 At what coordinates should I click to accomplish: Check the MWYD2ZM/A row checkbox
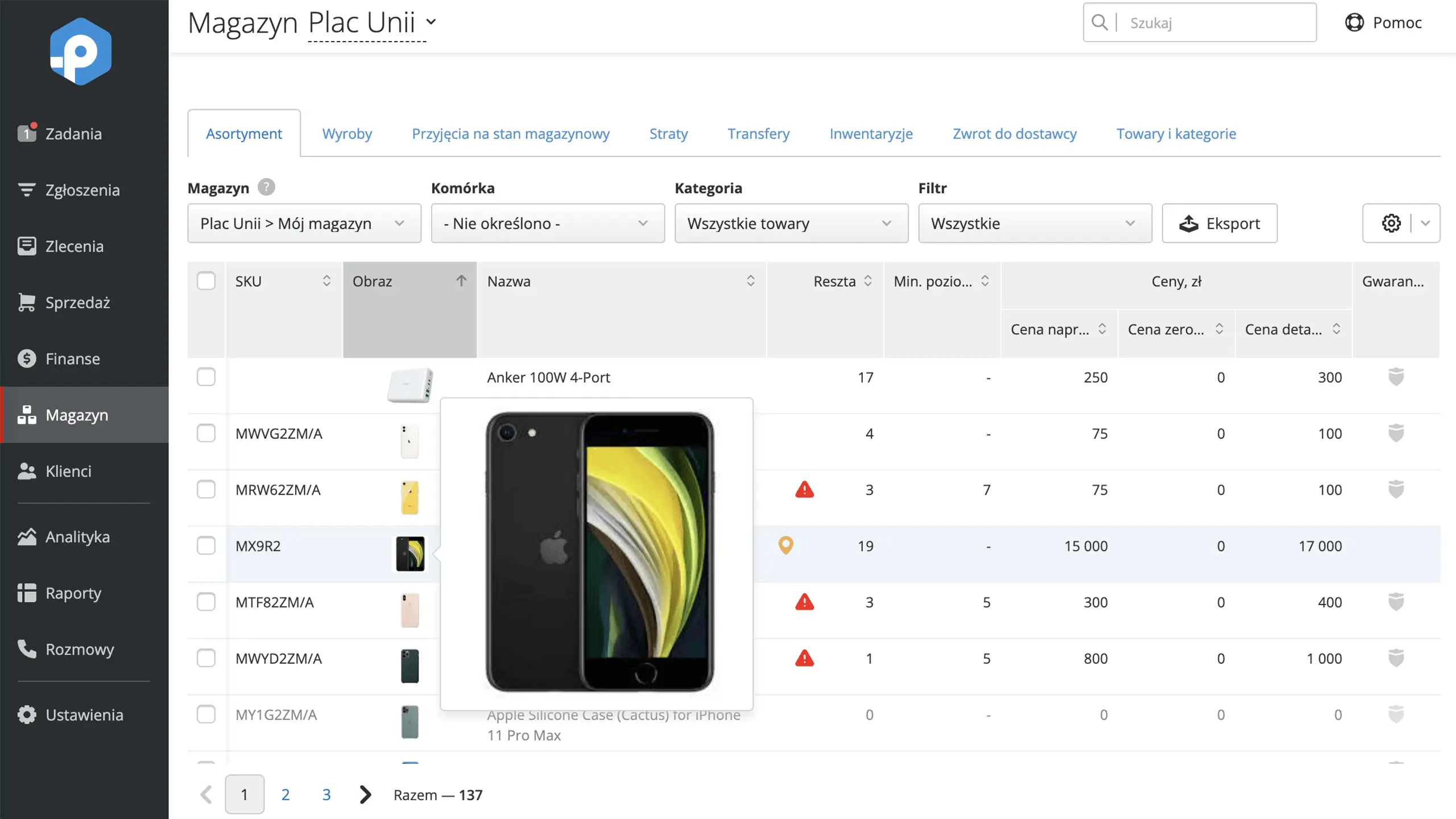pyautogui.click(x=206, y=658)
